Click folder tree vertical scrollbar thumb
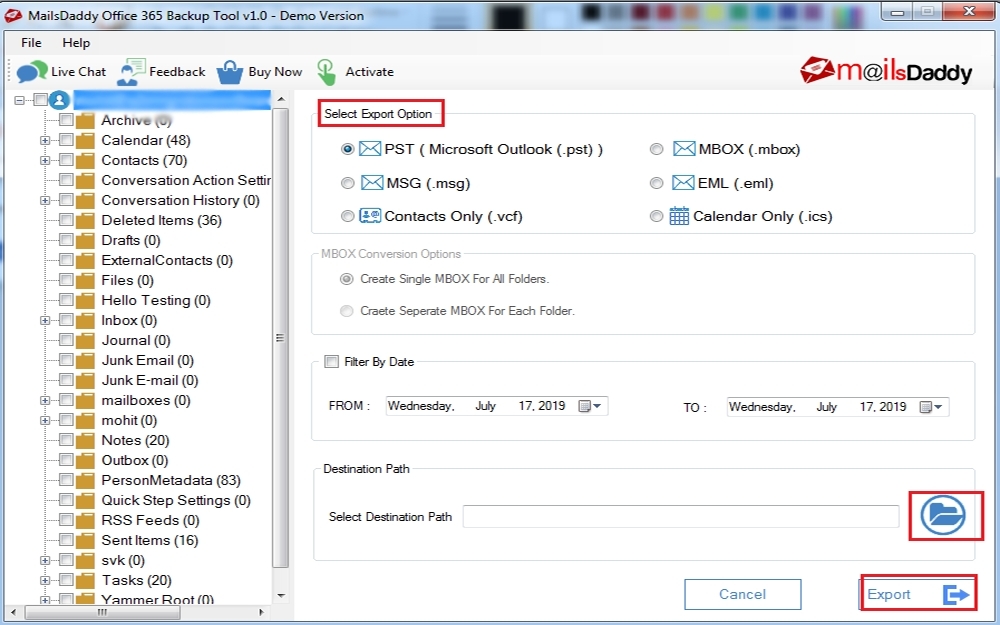Image resolution: width=1000 pixels, height=625 pixels. click(x=280, y=337)
